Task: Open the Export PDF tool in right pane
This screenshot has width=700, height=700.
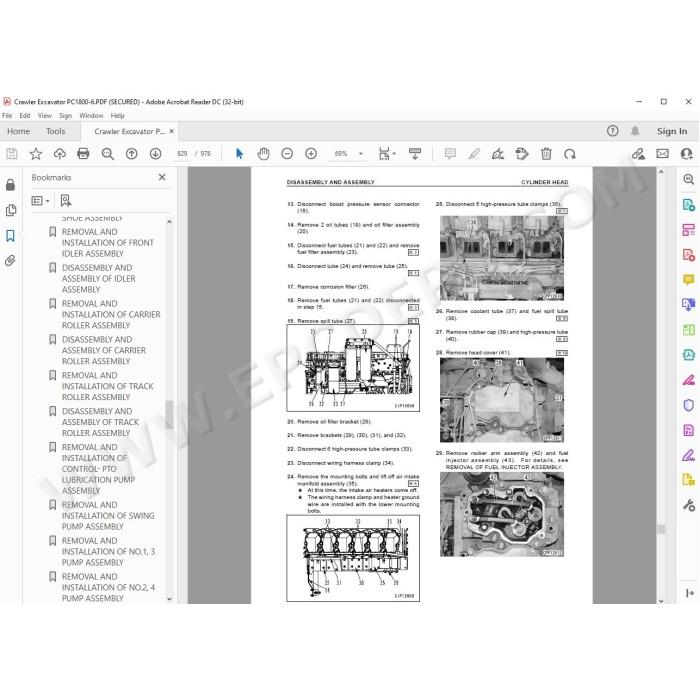Action: tap(689, 205)
